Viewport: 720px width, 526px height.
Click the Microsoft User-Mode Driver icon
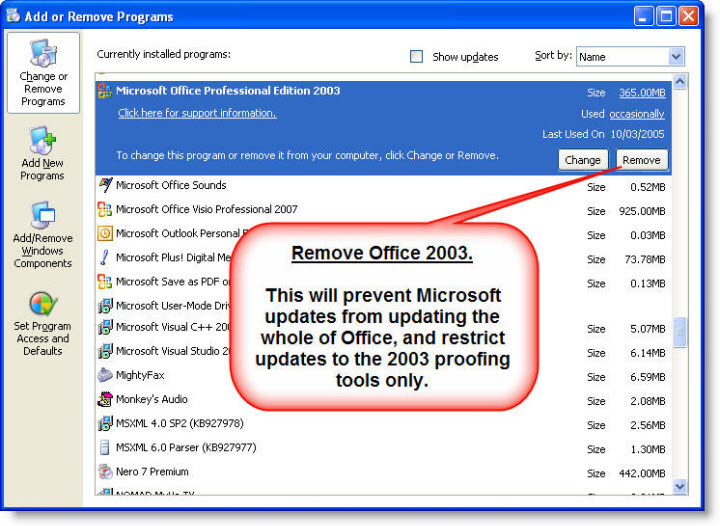click(x=105, y=305)
